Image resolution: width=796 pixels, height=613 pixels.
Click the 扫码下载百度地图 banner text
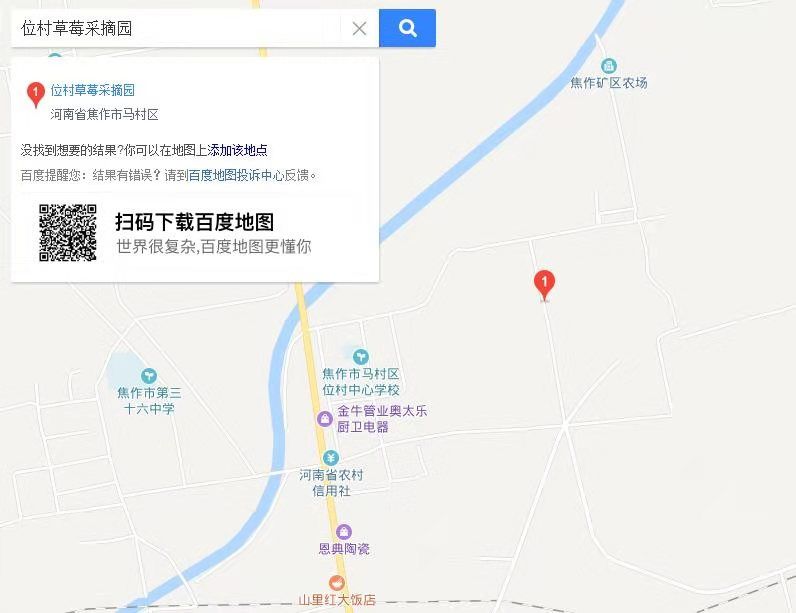point(194,222)
